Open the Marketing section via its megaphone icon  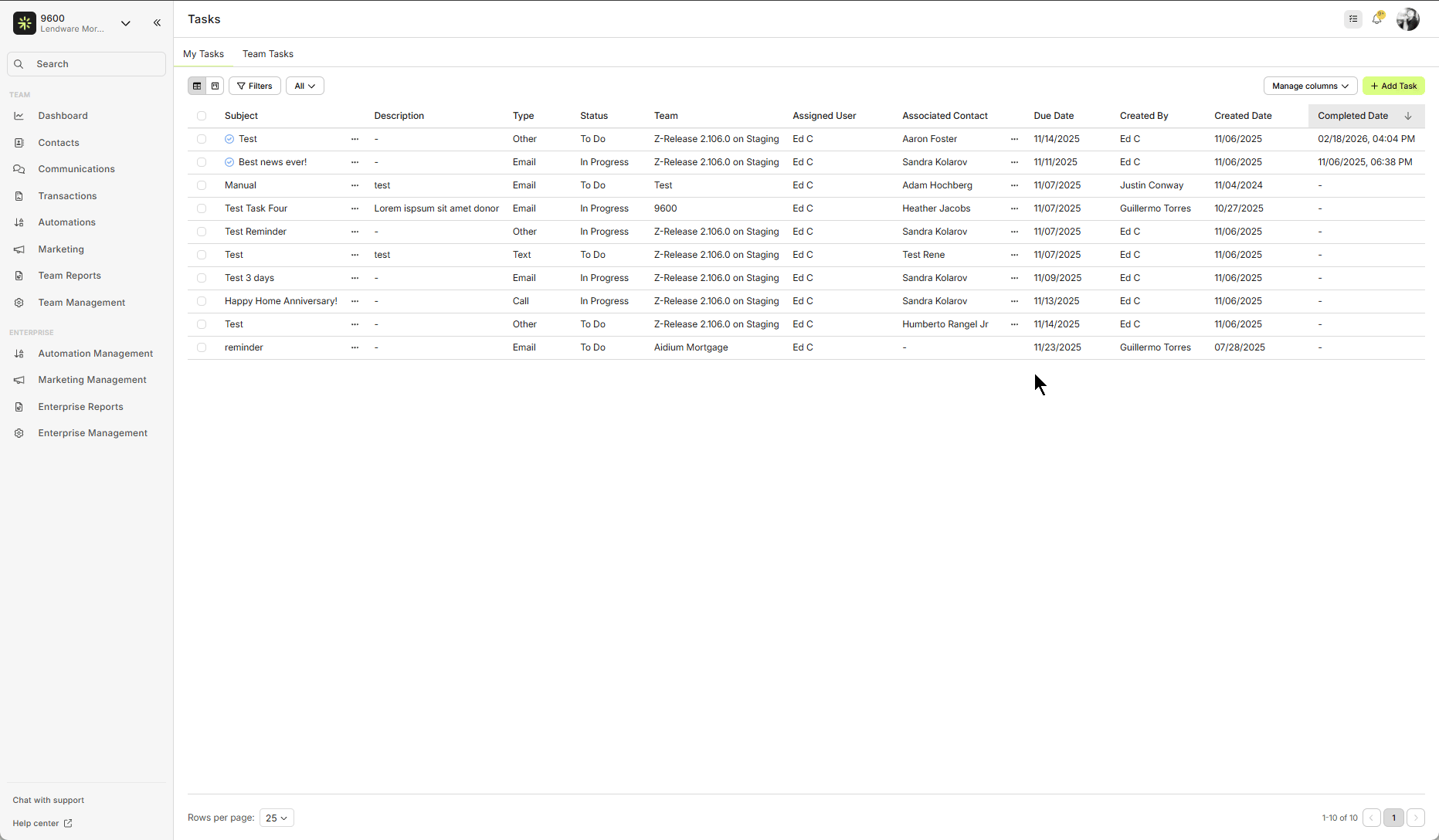click(19, 249)
